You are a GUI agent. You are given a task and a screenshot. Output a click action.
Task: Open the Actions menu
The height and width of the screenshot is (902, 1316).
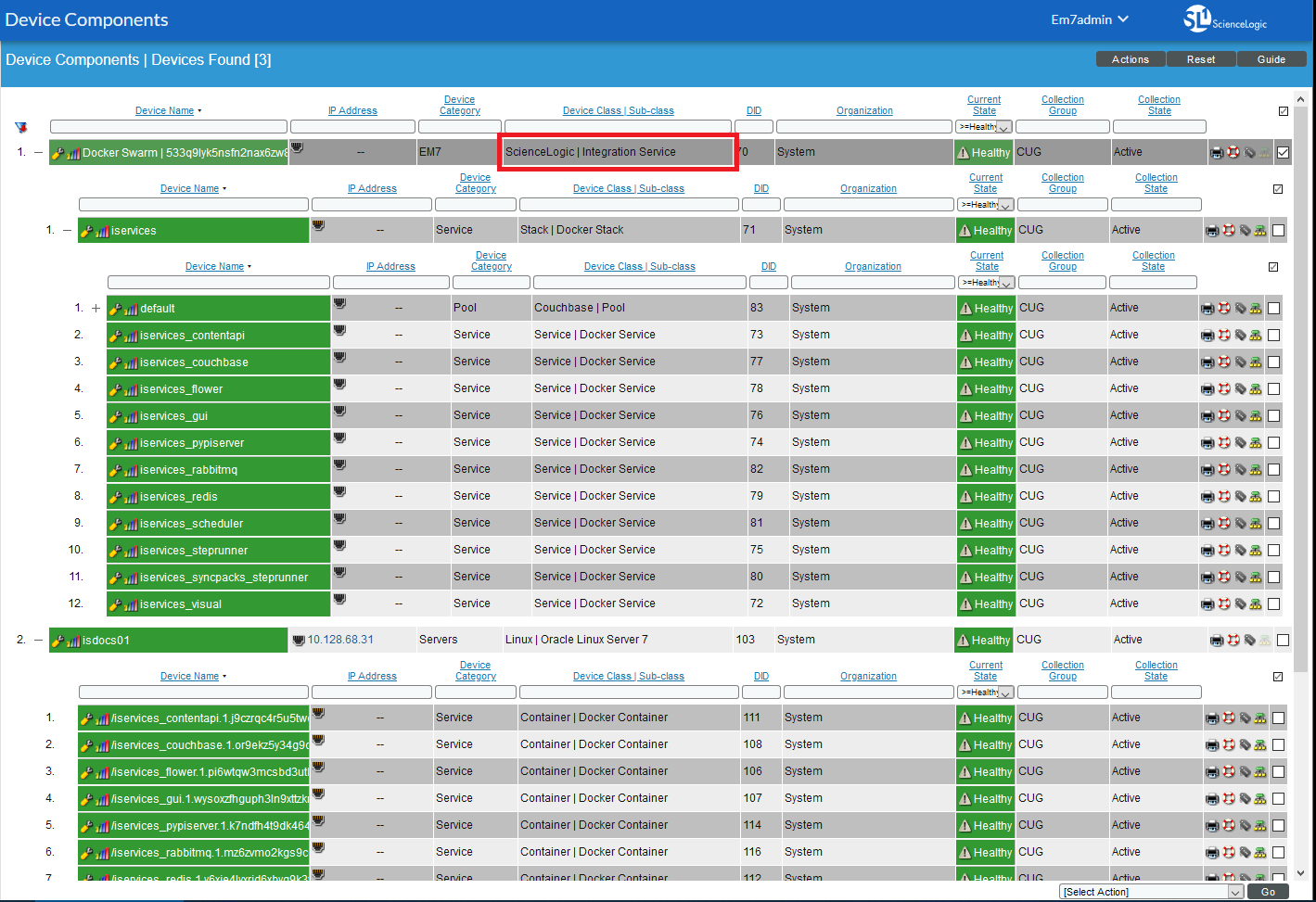tap(1130, 59)
